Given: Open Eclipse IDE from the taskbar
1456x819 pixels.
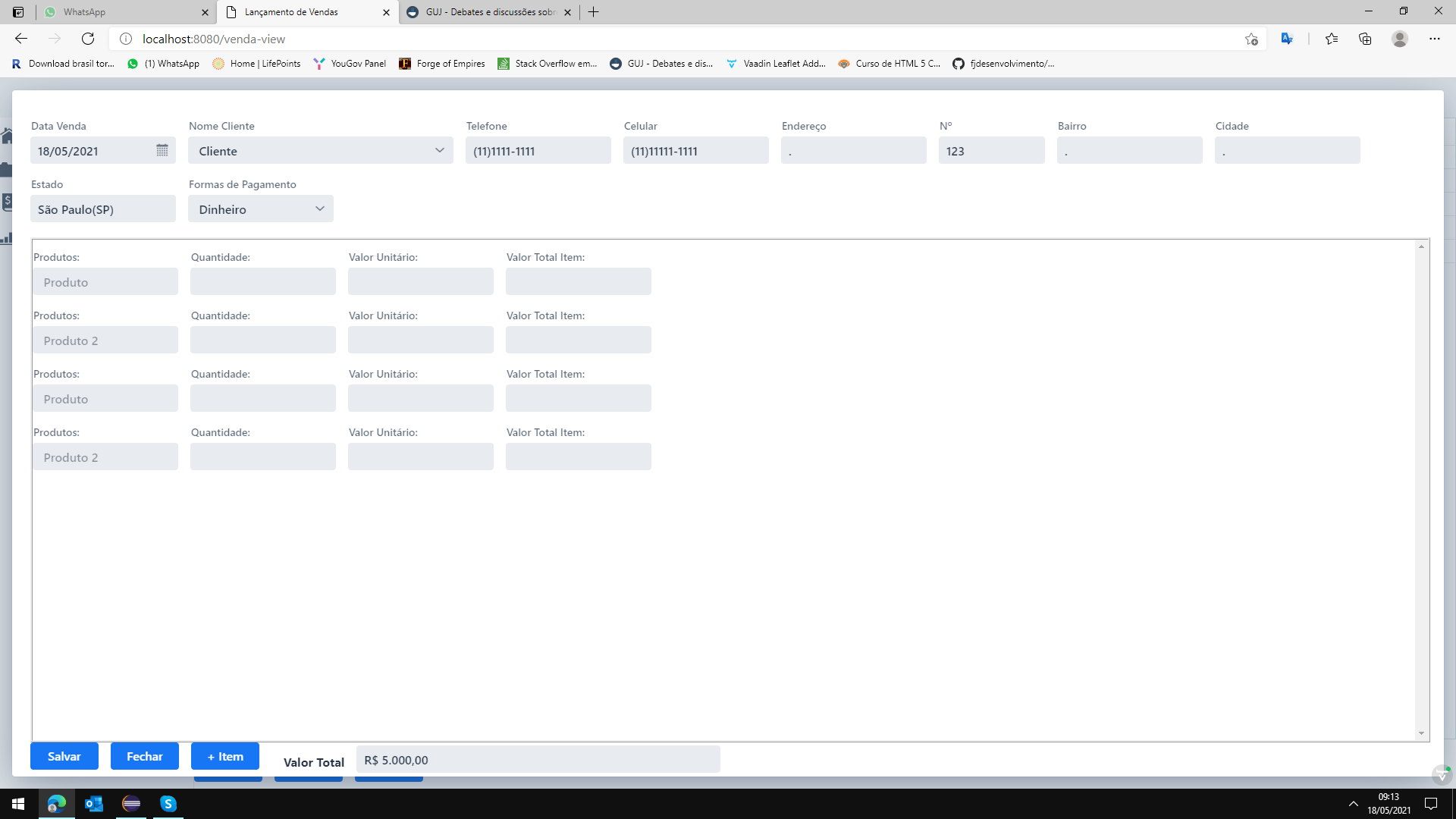Looking at the screenshot, I should (x=131, y=804).
